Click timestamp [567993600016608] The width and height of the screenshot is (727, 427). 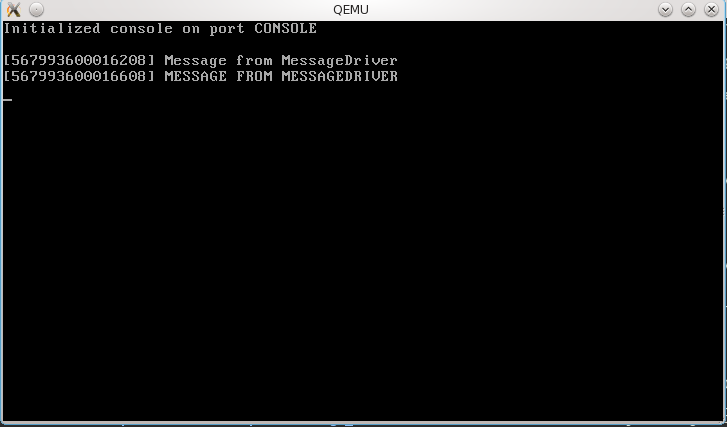pos(79,76)
